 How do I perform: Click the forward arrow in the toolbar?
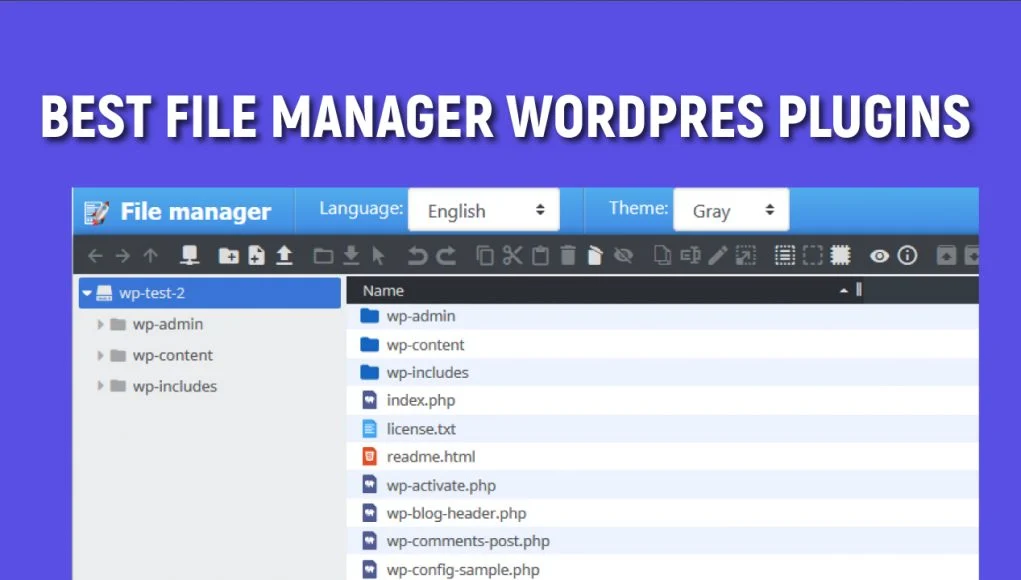pyautogui.click(x=122, y=256)
